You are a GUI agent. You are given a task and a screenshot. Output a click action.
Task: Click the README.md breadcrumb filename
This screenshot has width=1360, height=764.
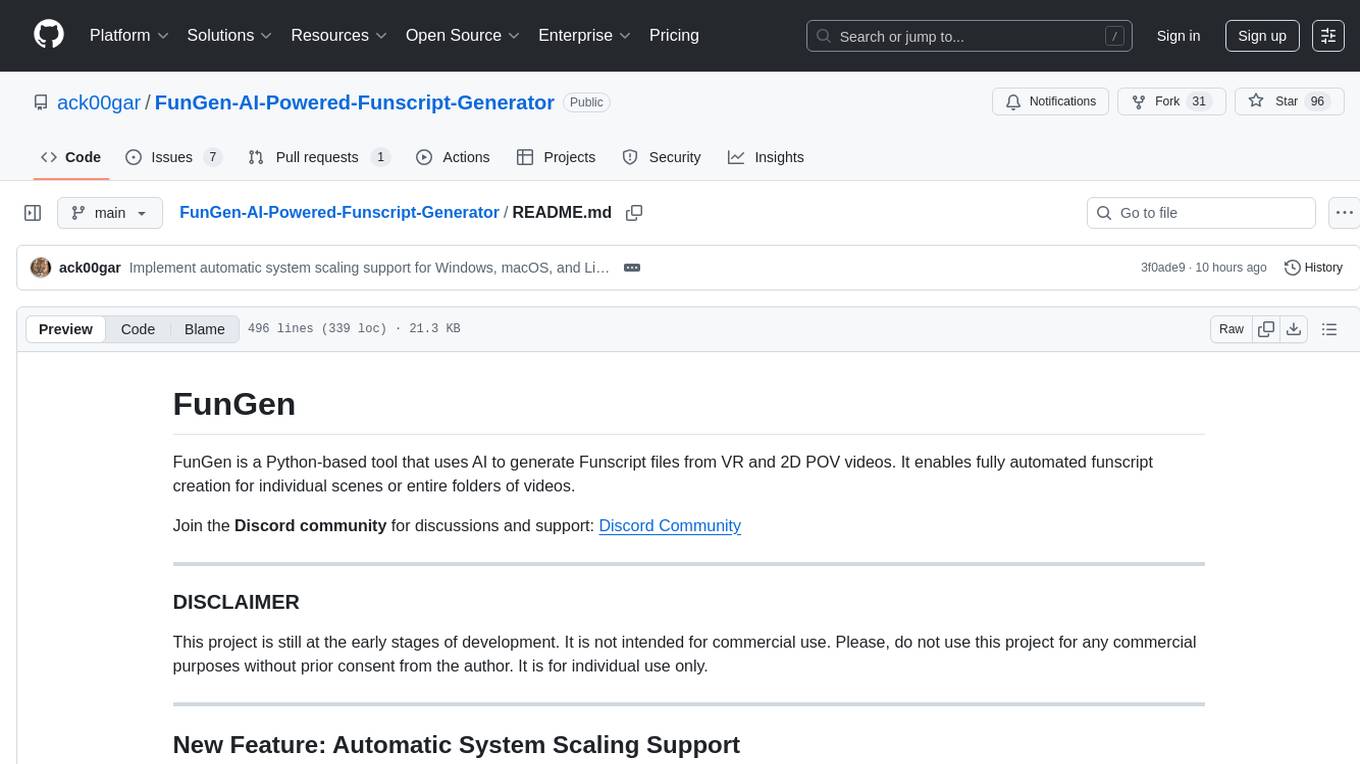(562, 212)
